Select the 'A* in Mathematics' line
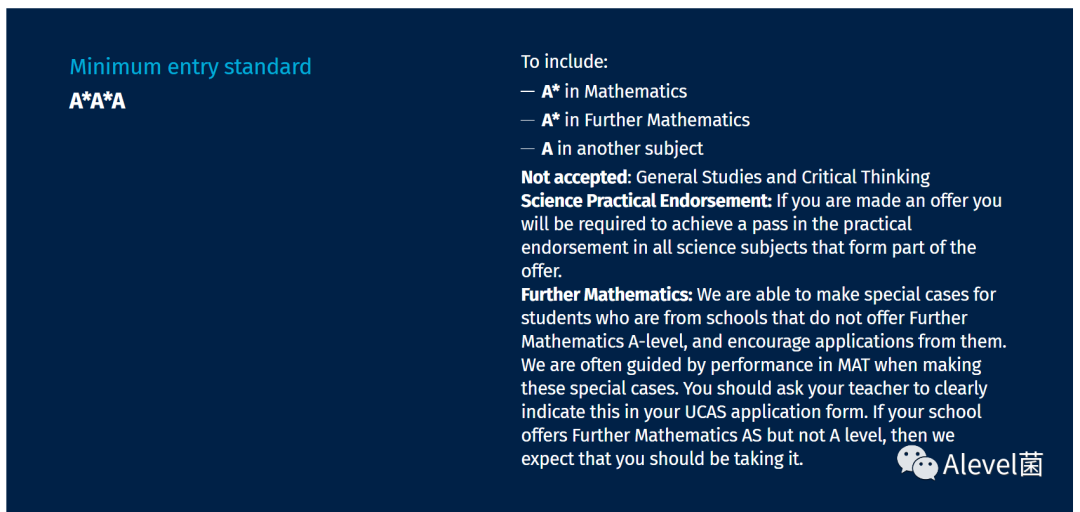 [x=604, y=91]
